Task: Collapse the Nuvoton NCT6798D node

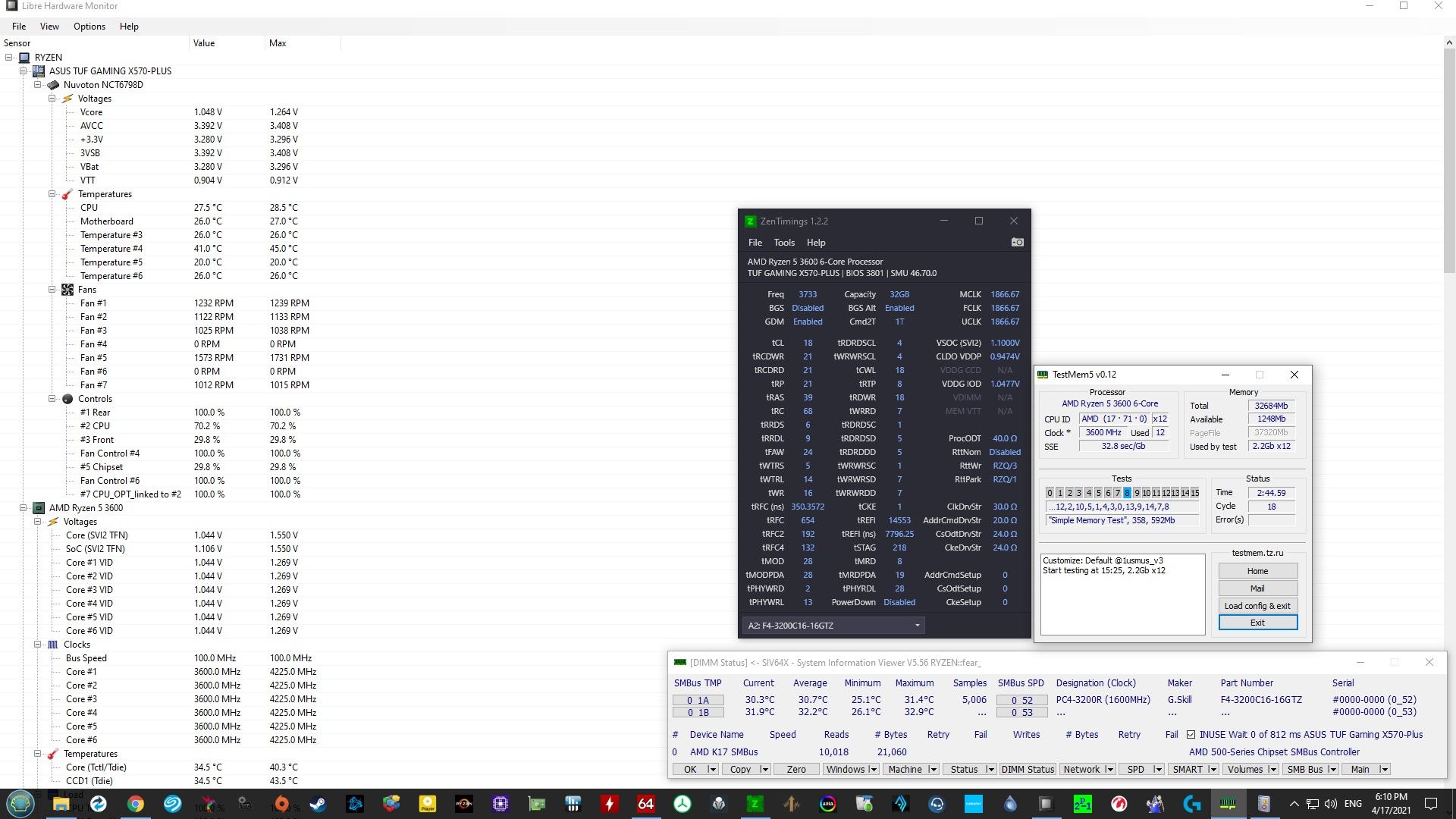Action: tap(38, 85)
